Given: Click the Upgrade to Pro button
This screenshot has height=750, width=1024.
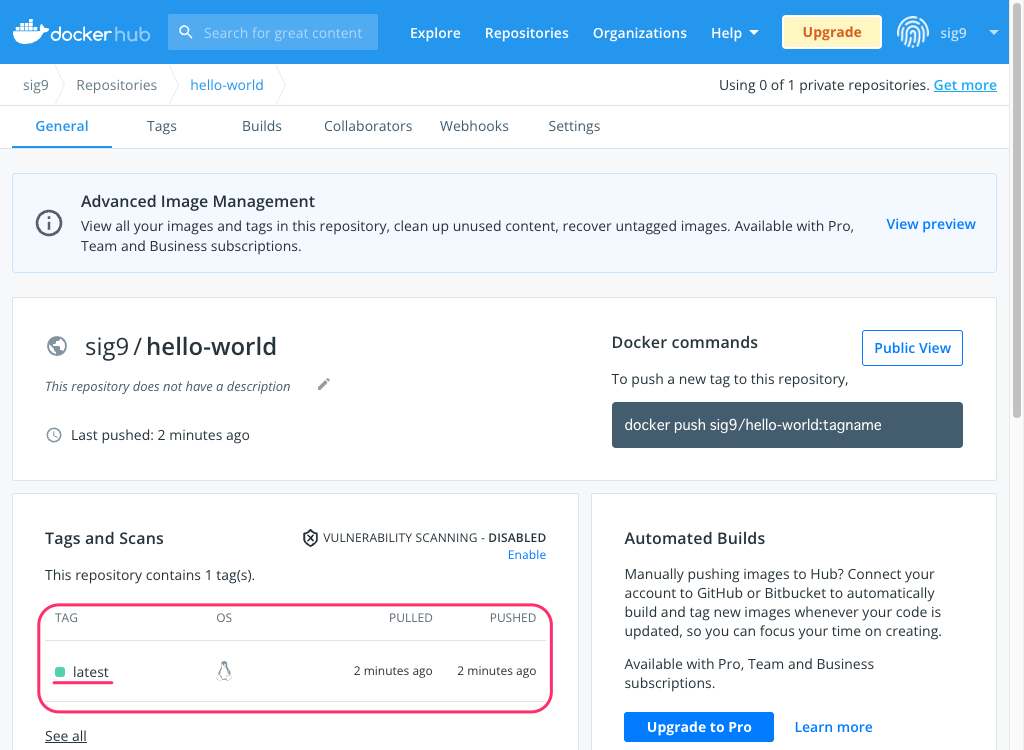Looking at the screenshot, I should point(699,726).
